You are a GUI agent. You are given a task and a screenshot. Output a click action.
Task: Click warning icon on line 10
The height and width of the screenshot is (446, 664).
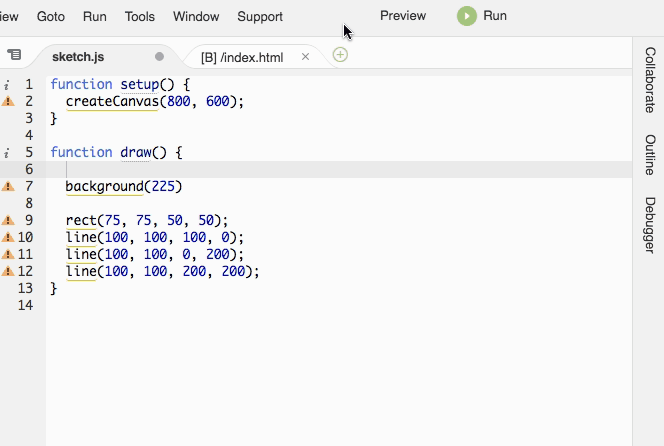pyautogui.click(x=8, y=237)
